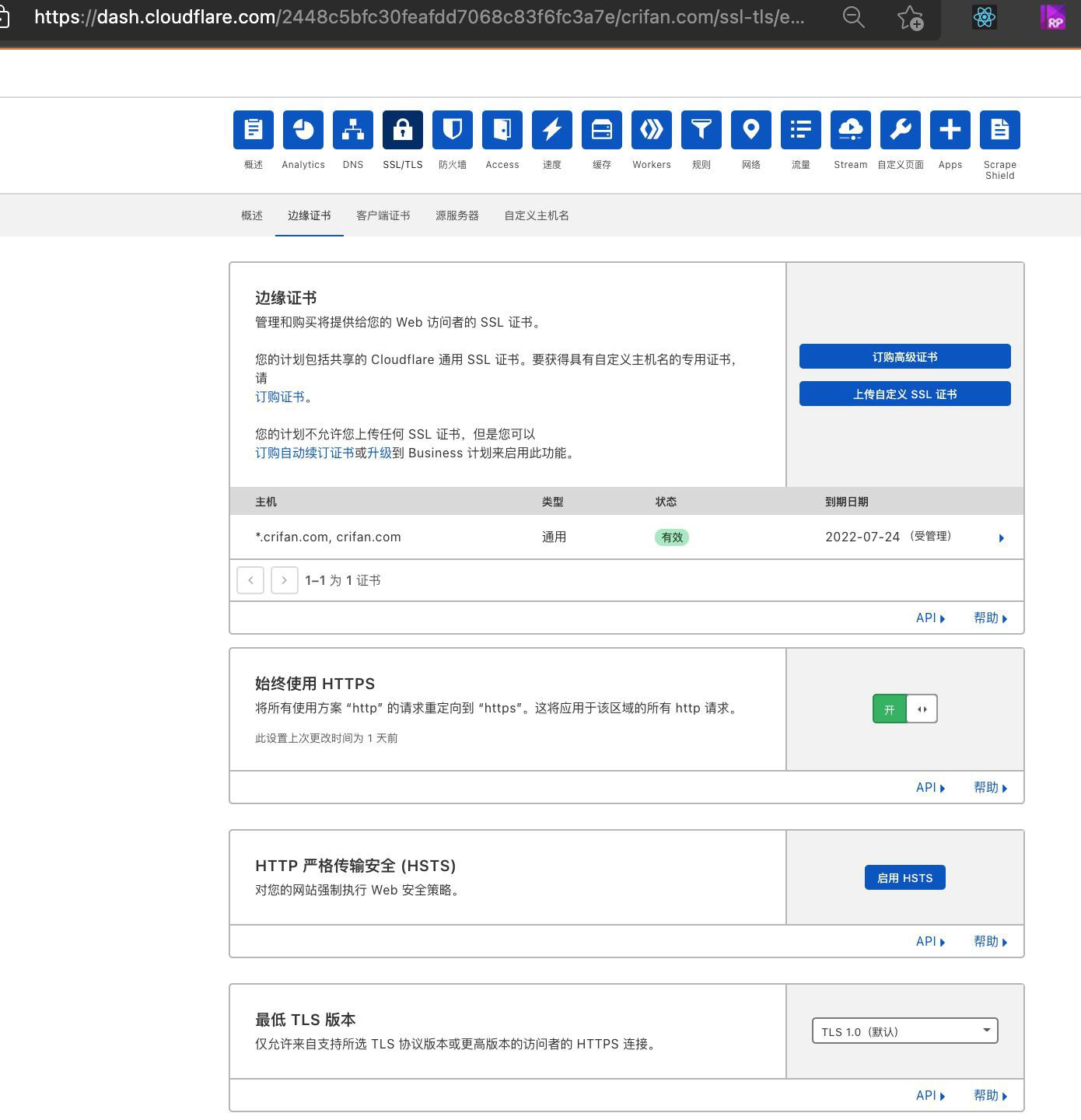
Task: Open the DNS network icon
Action: point(353,129)
